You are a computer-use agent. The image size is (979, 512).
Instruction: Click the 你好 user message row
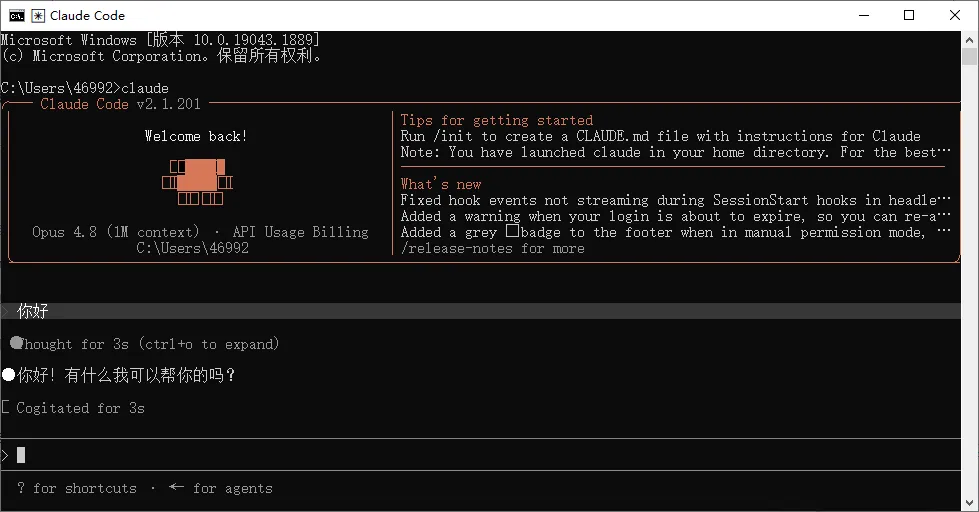(x=481, y=311)
